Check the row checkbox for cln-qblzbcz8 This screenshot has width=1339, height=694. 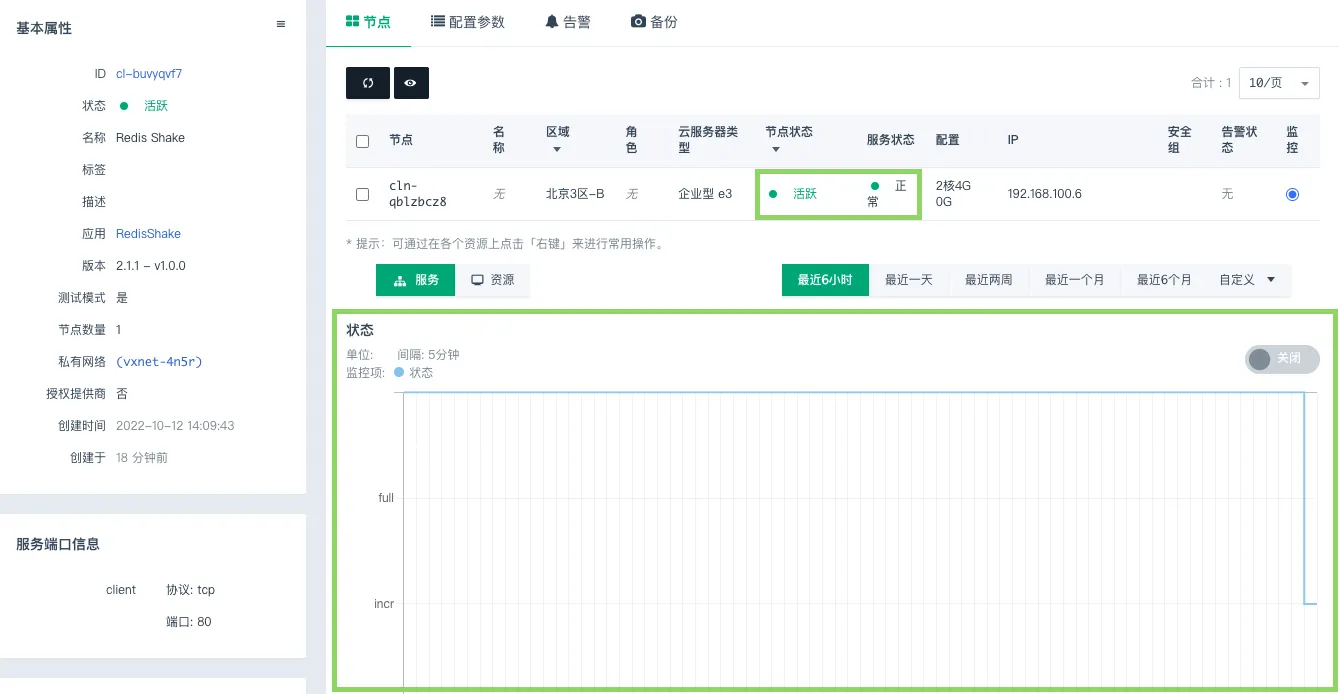[x=363, y=194]
